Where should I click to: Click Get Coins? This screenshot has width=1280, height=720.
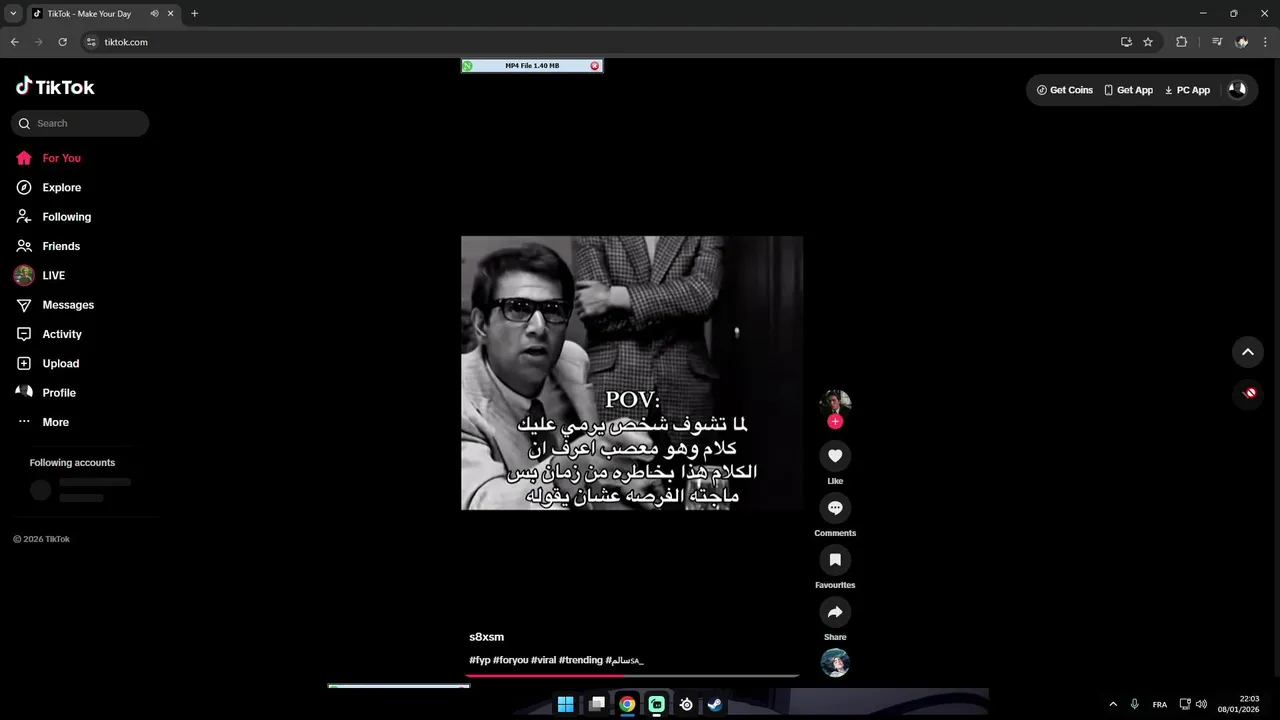coord(1065,90)
